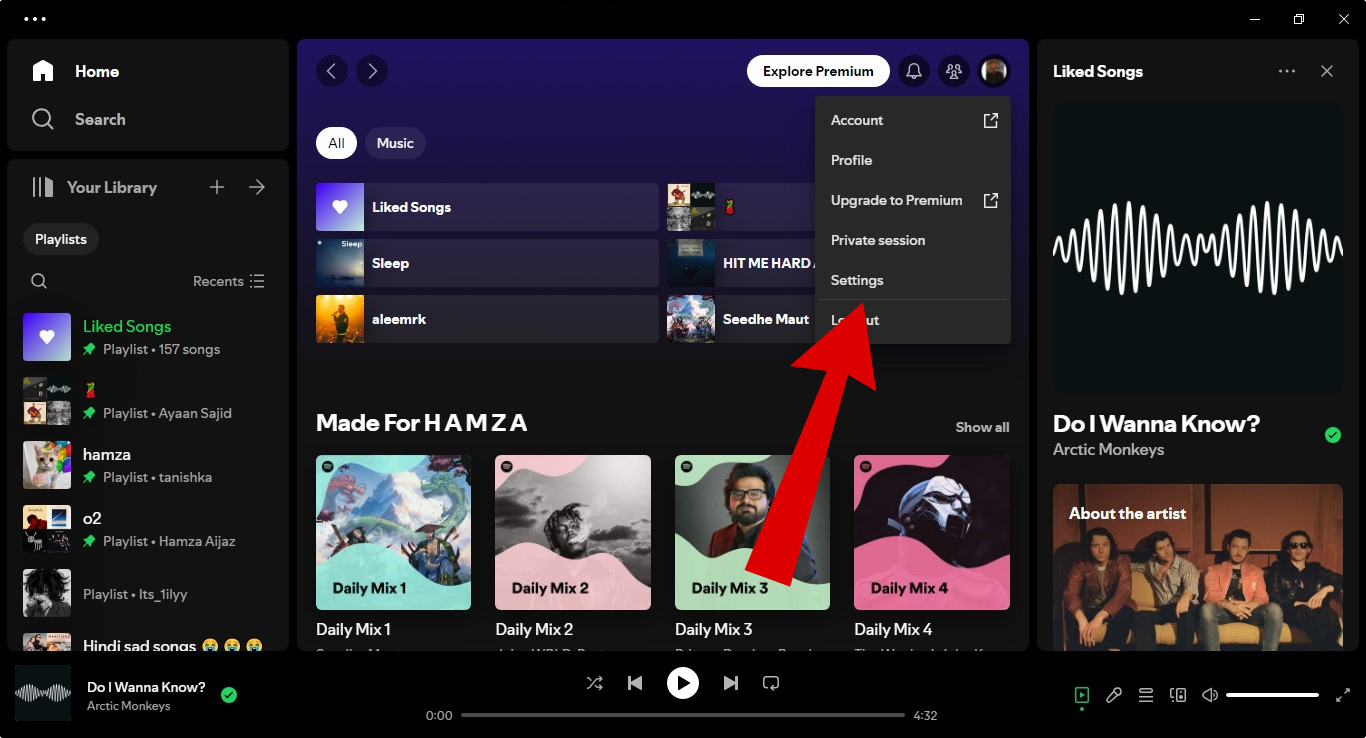Viewport: 1366px width, 738px height.
Task: Go to Home in the sidebar
Action: pyautogui.click(x=76, y=71)
